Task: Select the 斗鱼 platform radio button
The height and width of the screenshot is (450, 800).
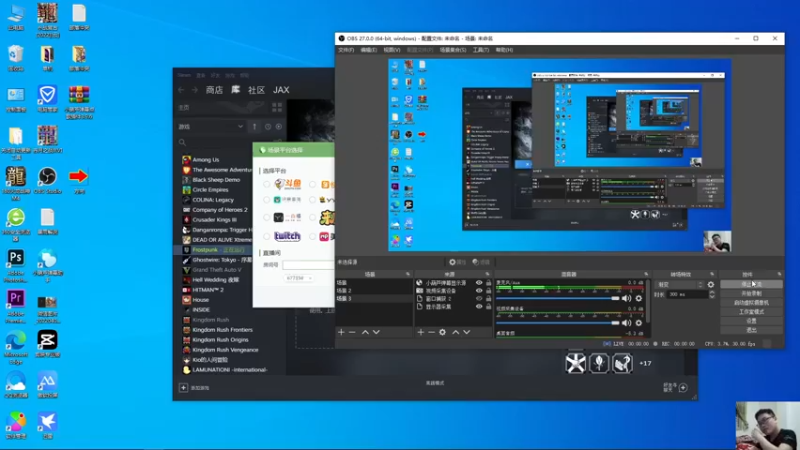Action: click(x=266, y=184)
